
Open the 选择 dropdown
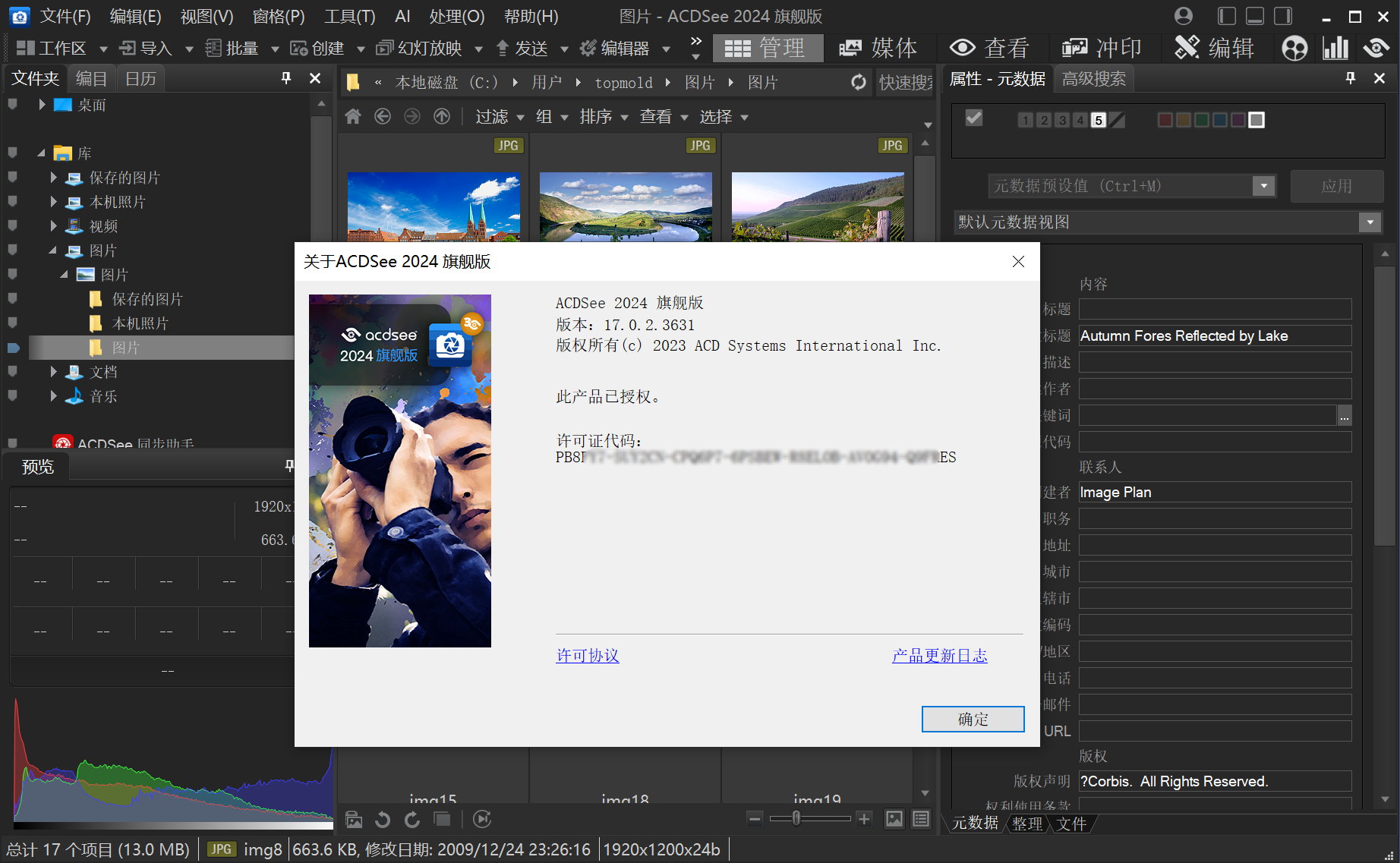(724, 117)
